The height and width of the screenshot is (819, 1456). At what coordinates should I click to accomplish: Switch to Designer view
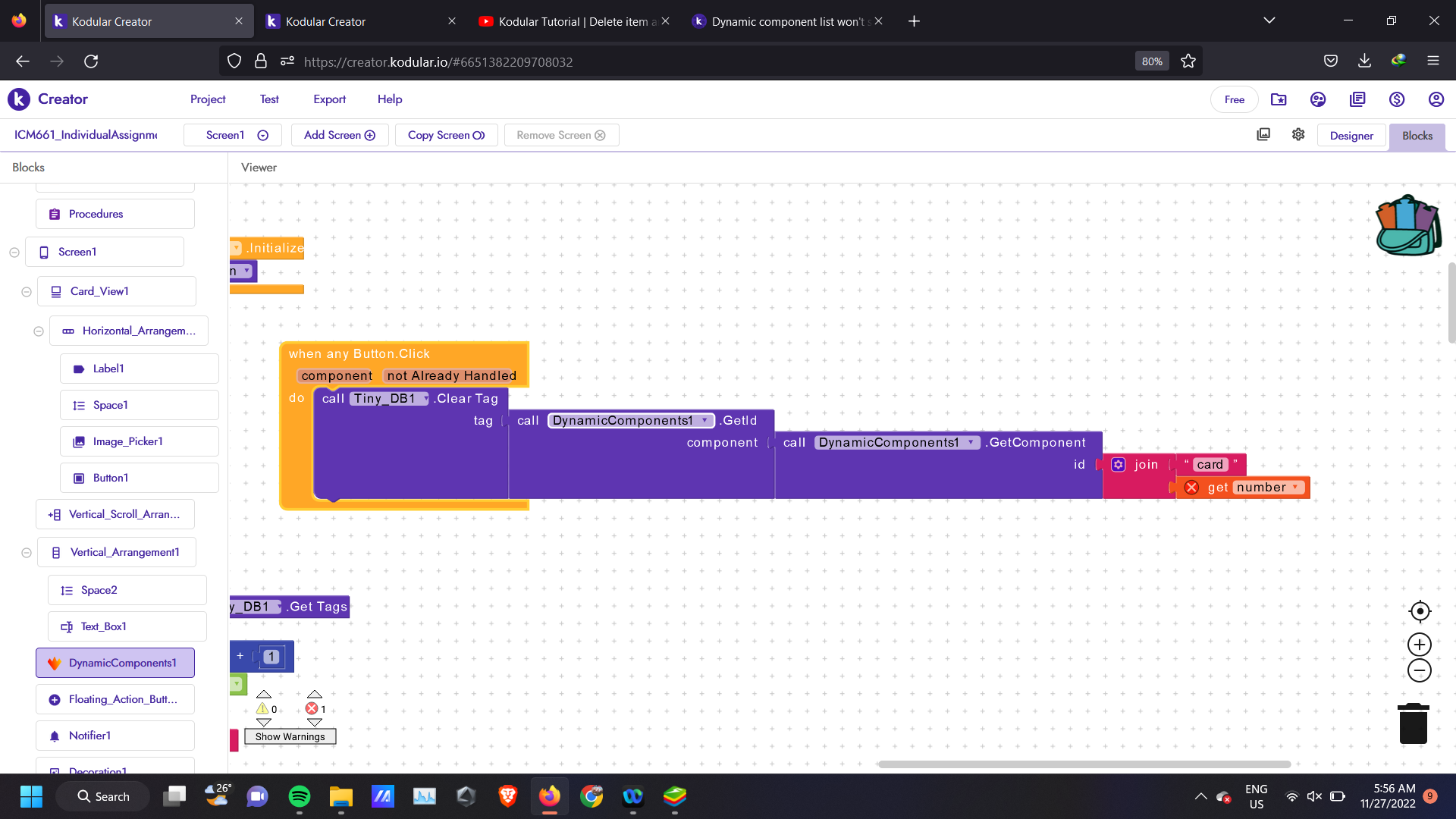[x=1351, y=136]
